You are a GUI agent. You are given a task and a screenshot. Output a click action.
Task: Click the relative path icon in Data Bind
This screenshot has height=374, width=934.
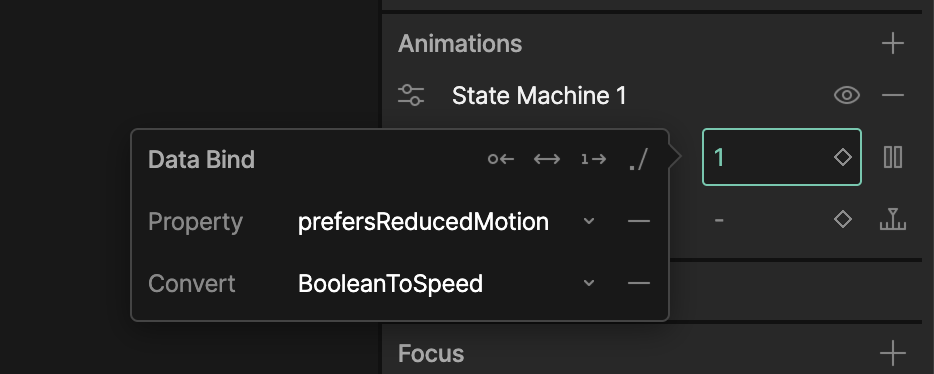638,160
